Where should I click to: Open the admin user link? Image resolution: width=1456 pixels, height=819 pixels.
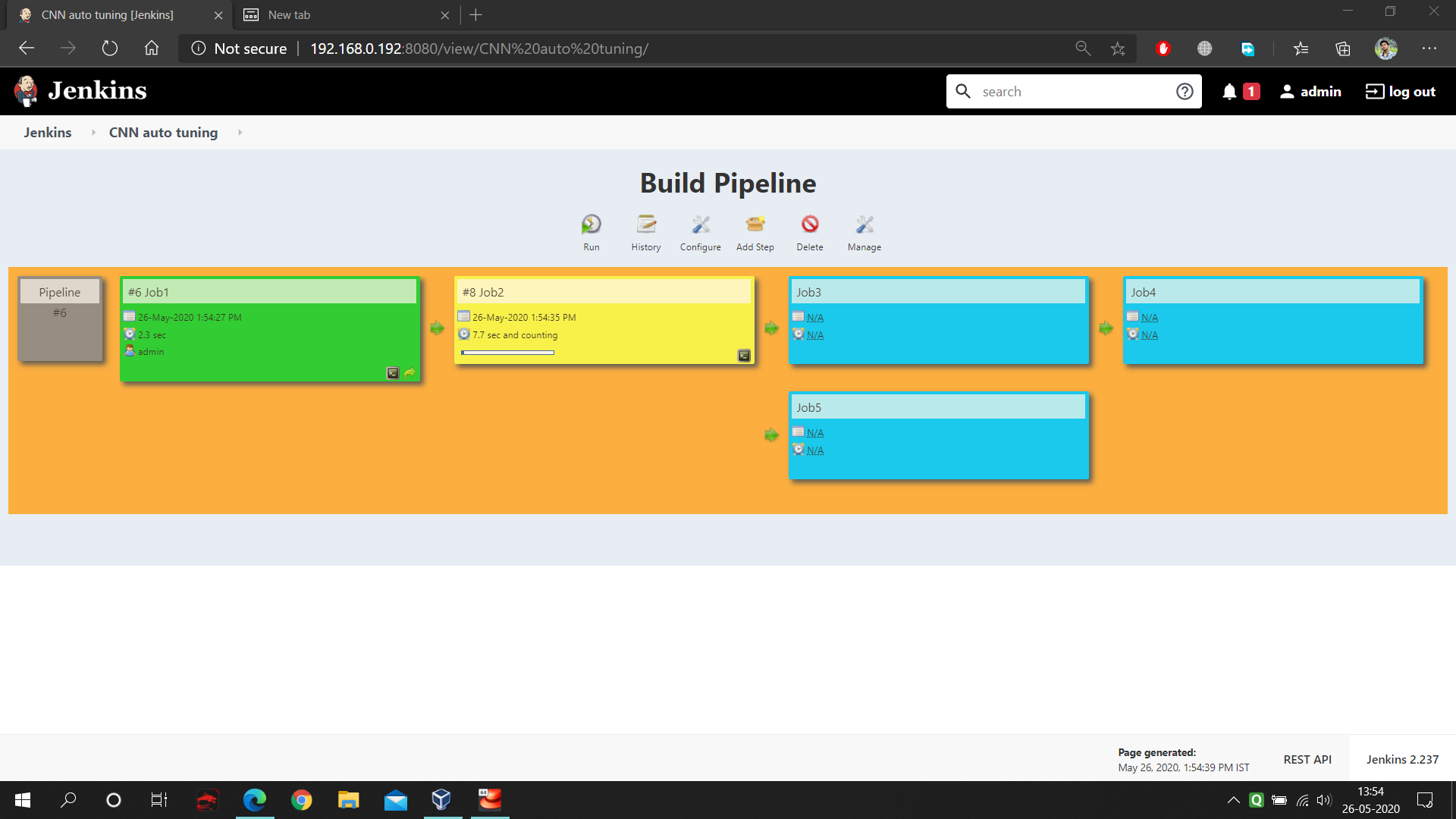tap(1310, 92)
